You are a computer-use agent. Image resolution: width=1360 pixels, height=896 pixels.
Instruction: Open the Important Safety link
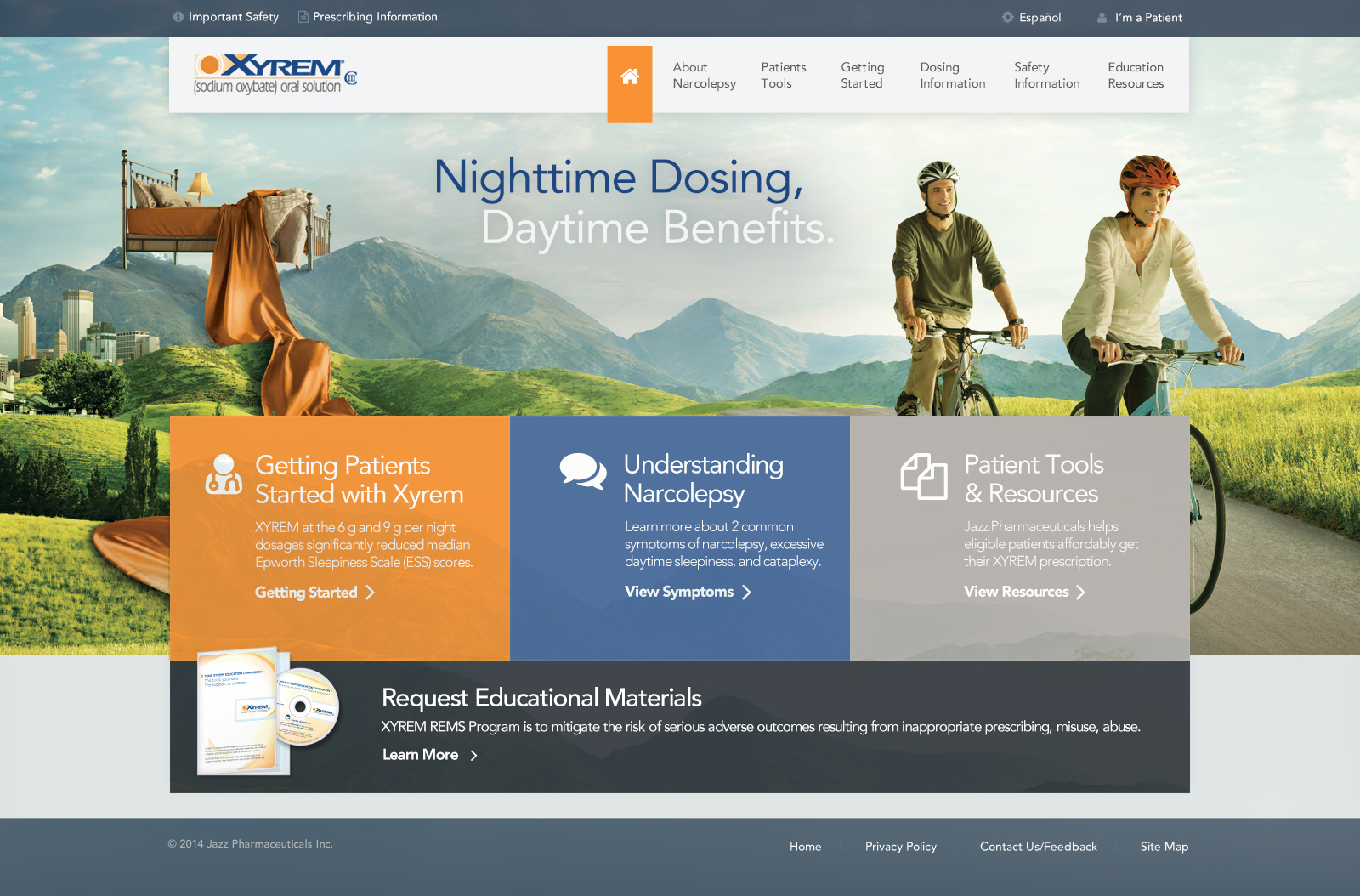click(234, 17)
